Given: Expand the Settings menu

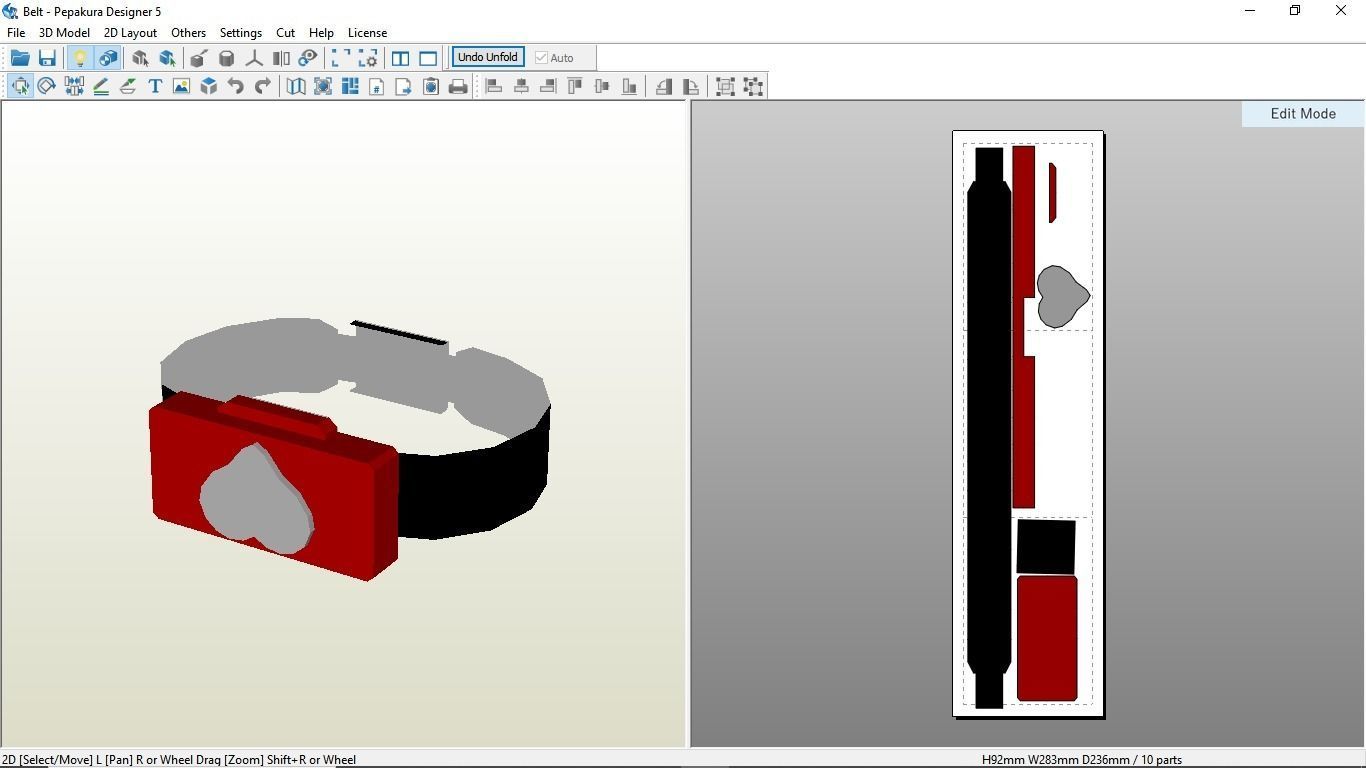Looking at the screenshot, I should click(240, 33).
